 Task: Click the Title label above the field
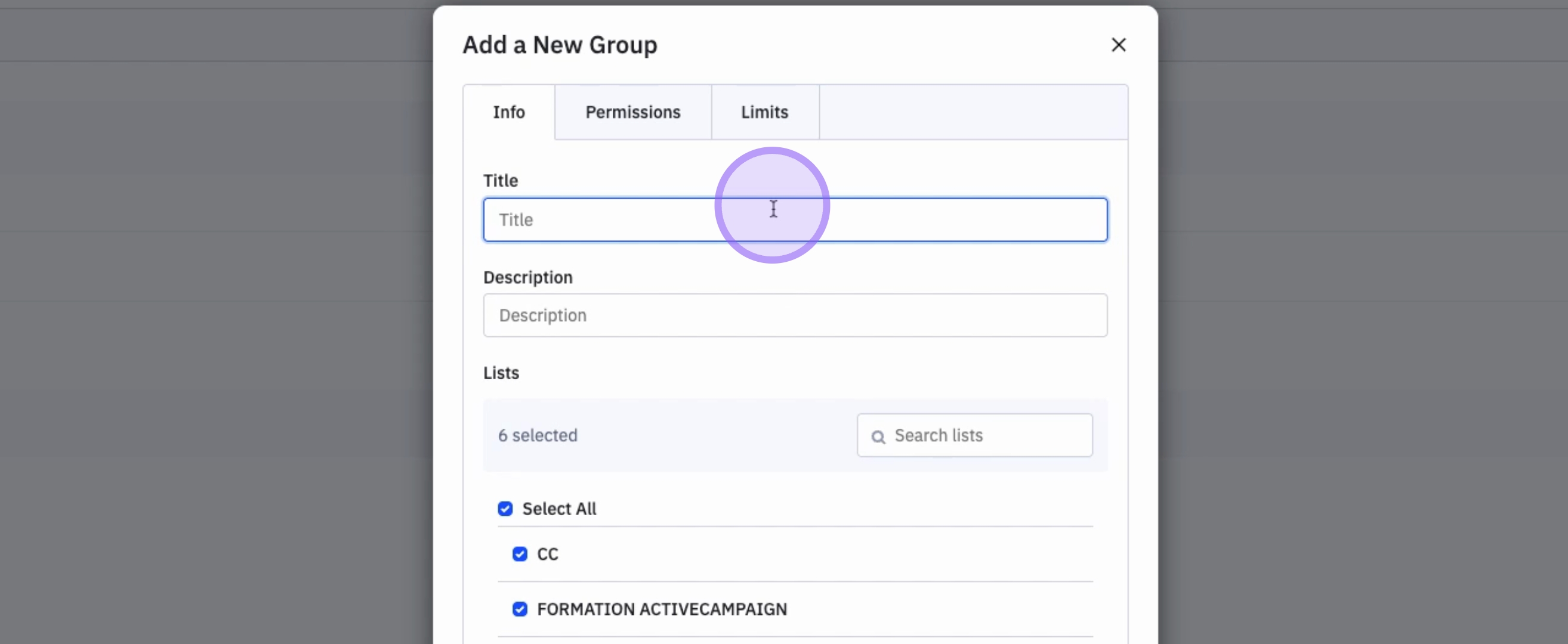coord(500,181)
